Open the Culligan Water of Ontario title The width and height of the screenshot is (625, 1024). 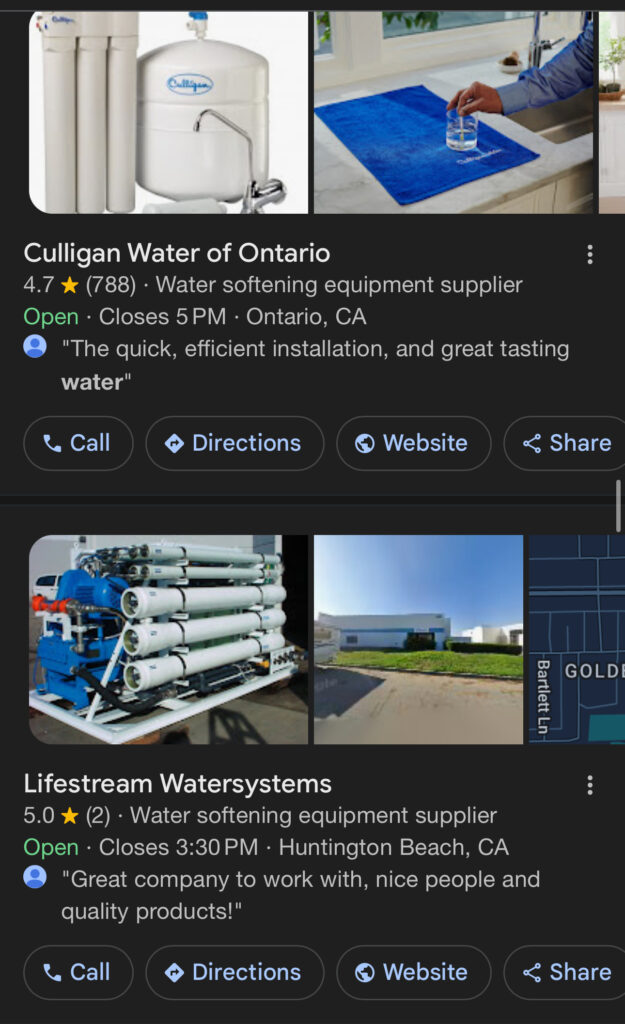point(177,253)
